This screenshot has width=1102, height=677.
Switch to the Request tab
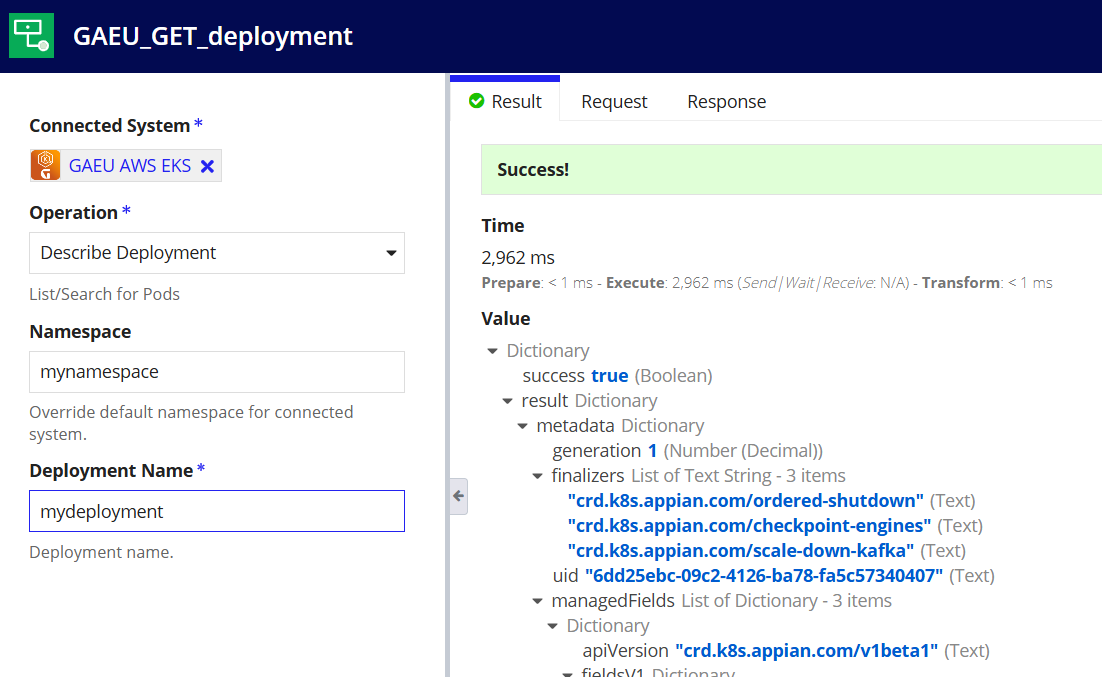[x=614, y=102]
